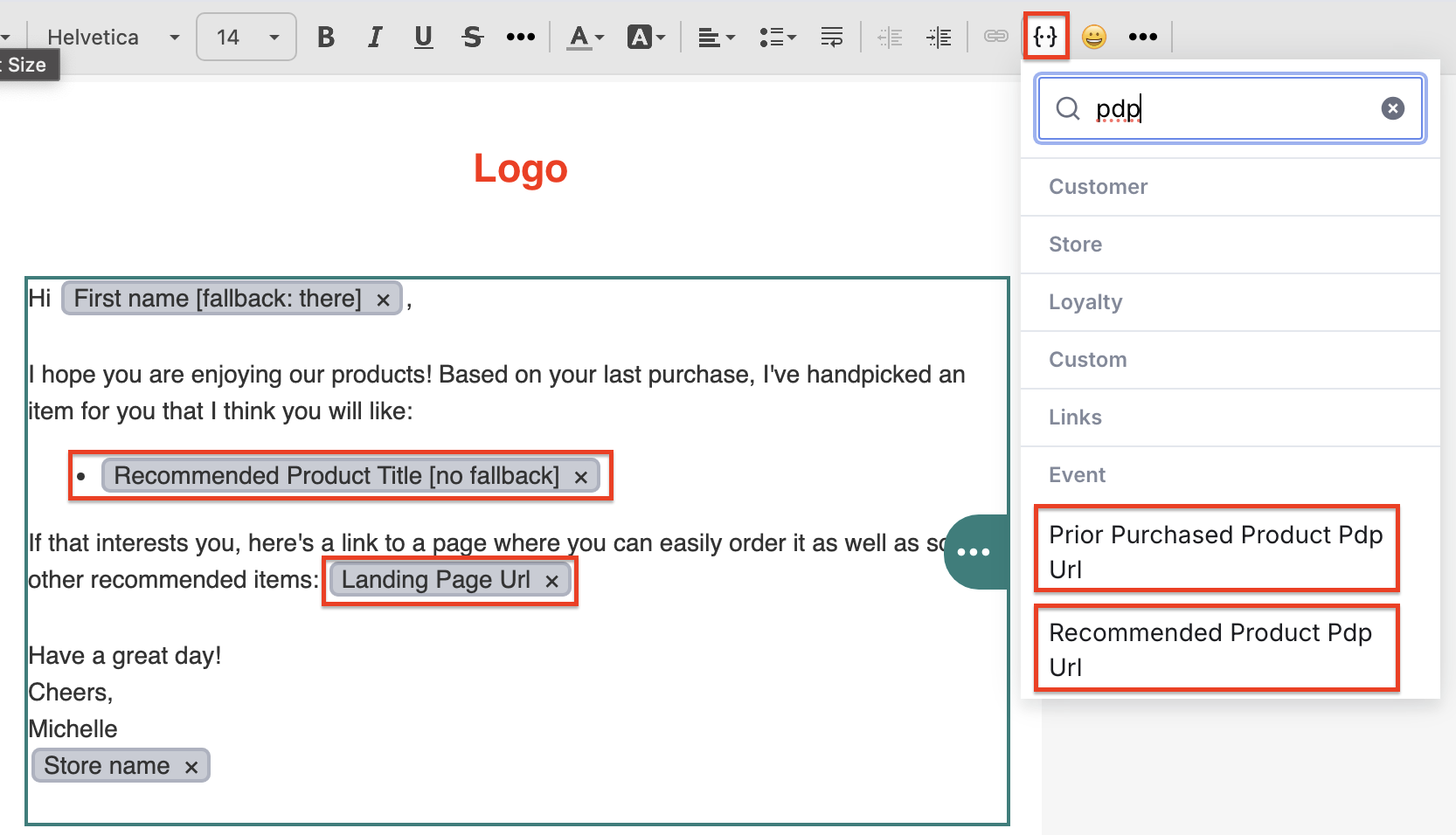
Task: Select the Loyalty category
Action: coord(1085,302)
